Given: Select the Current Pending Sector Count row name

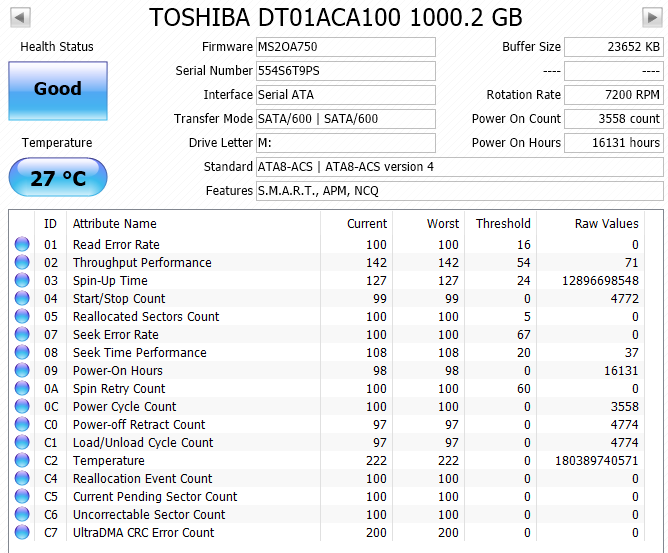Looking at the screenshot, I should tap(155, 497).
